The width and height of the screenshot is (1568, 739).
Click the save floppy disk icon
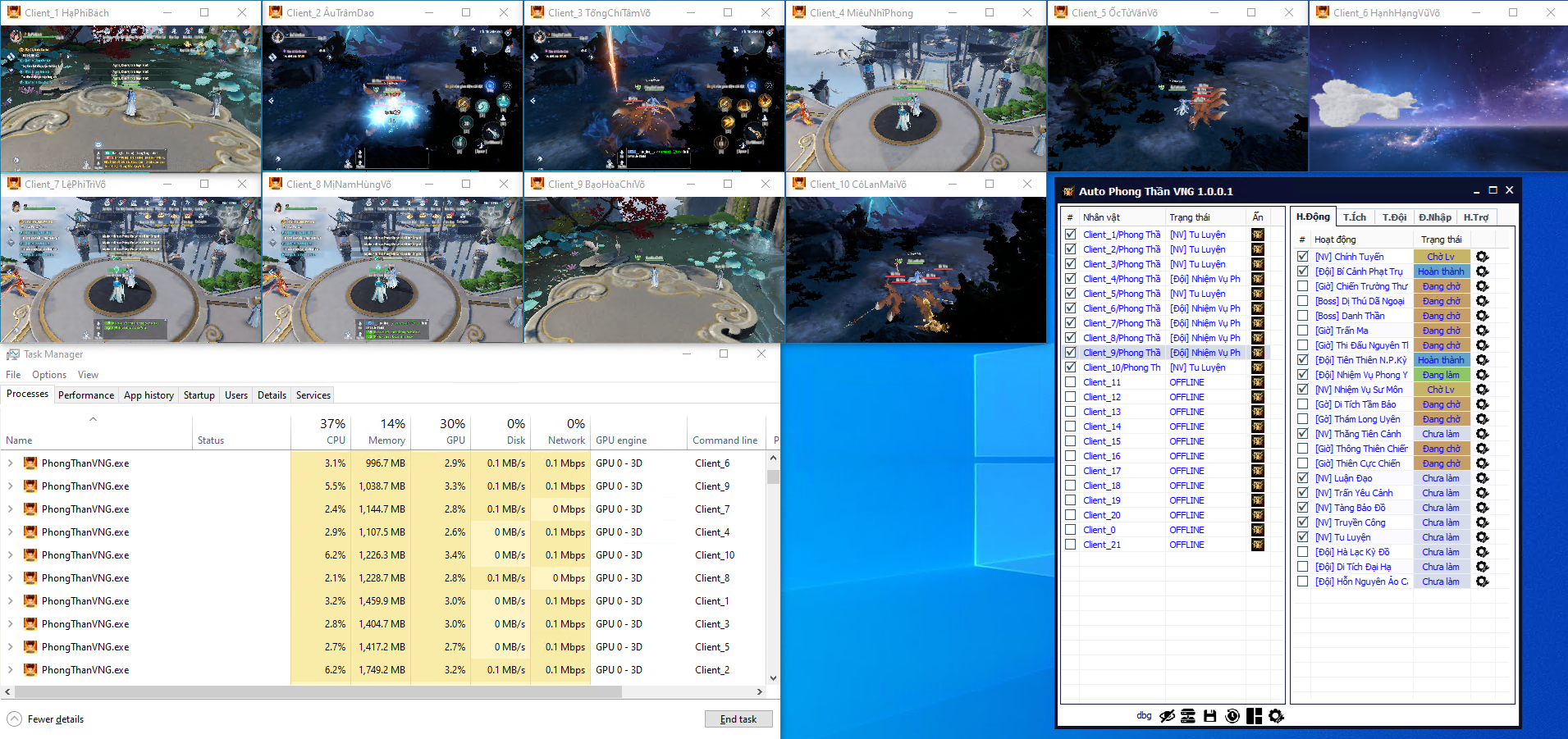[1210, 716]
